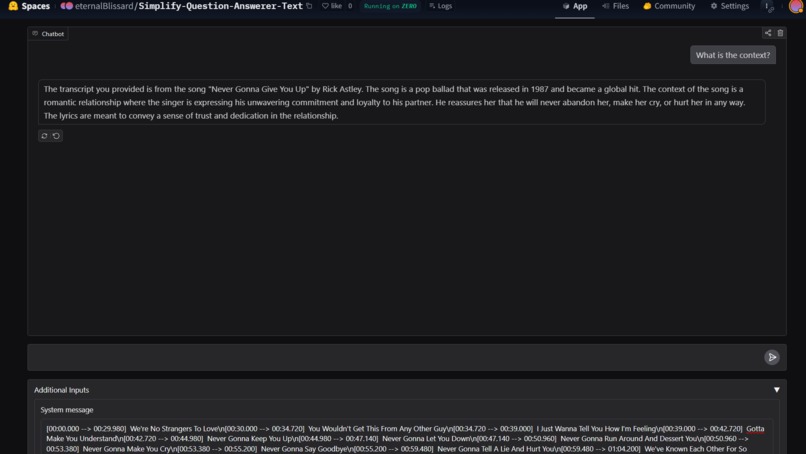Click the System message label
Image resolution: width=806 pixels, height=454 pixels.
(x=67, y=410)
